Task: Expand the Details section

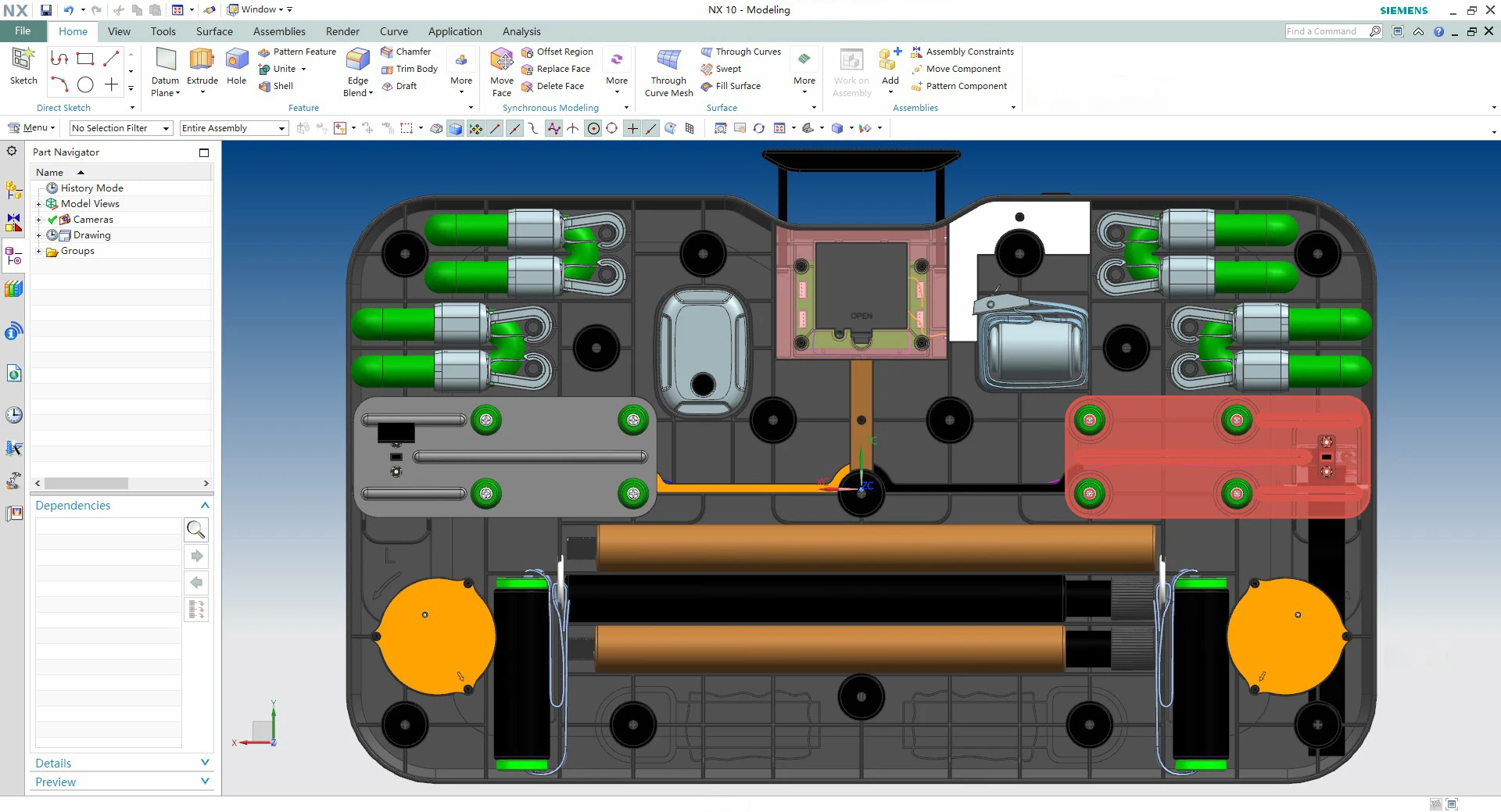Action: [205, 763]
